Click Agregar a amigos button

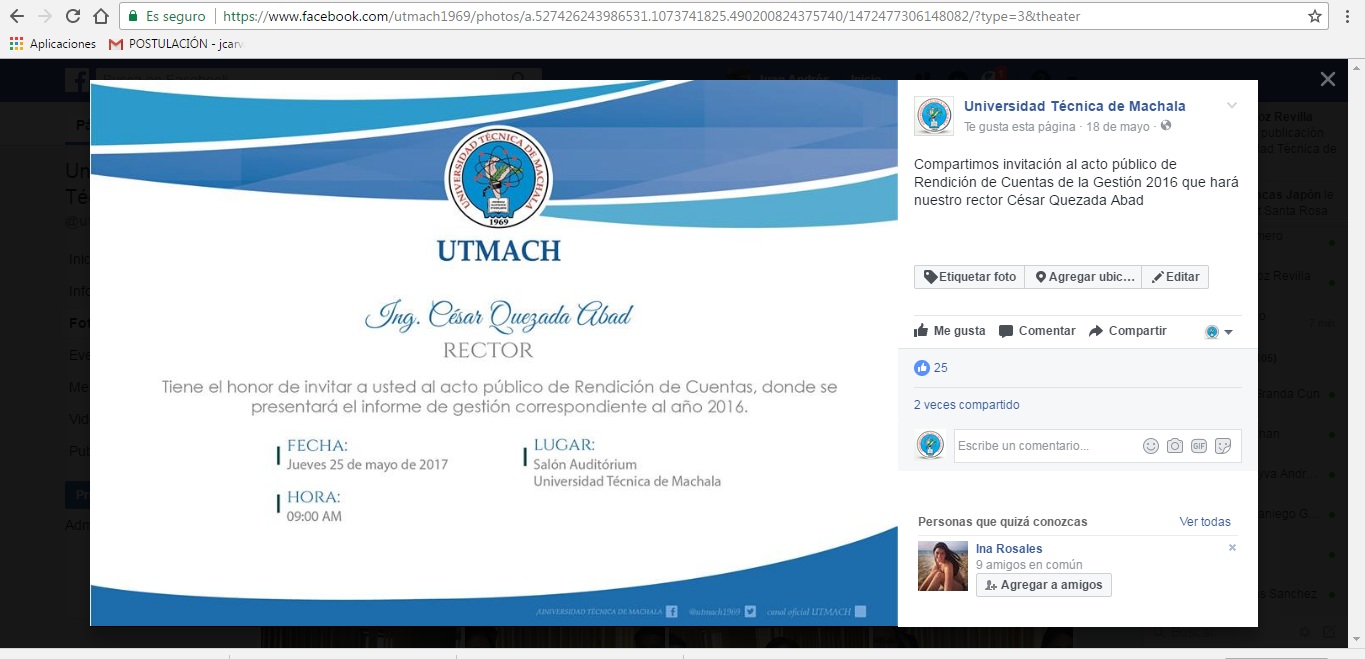(1043, 585)
